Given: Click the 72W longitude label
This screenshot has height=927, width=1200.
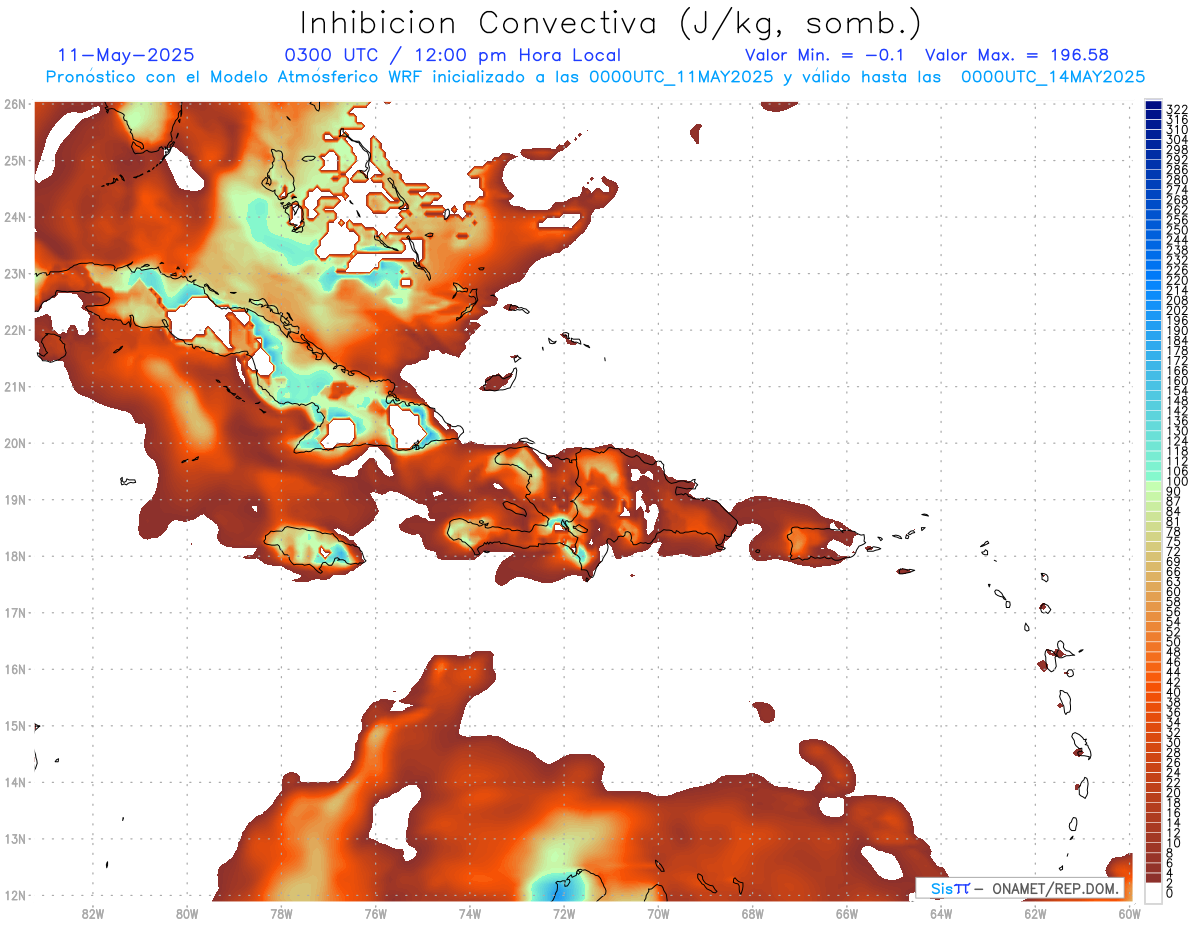Looking at the screenshot, I should tap(564, 913).
